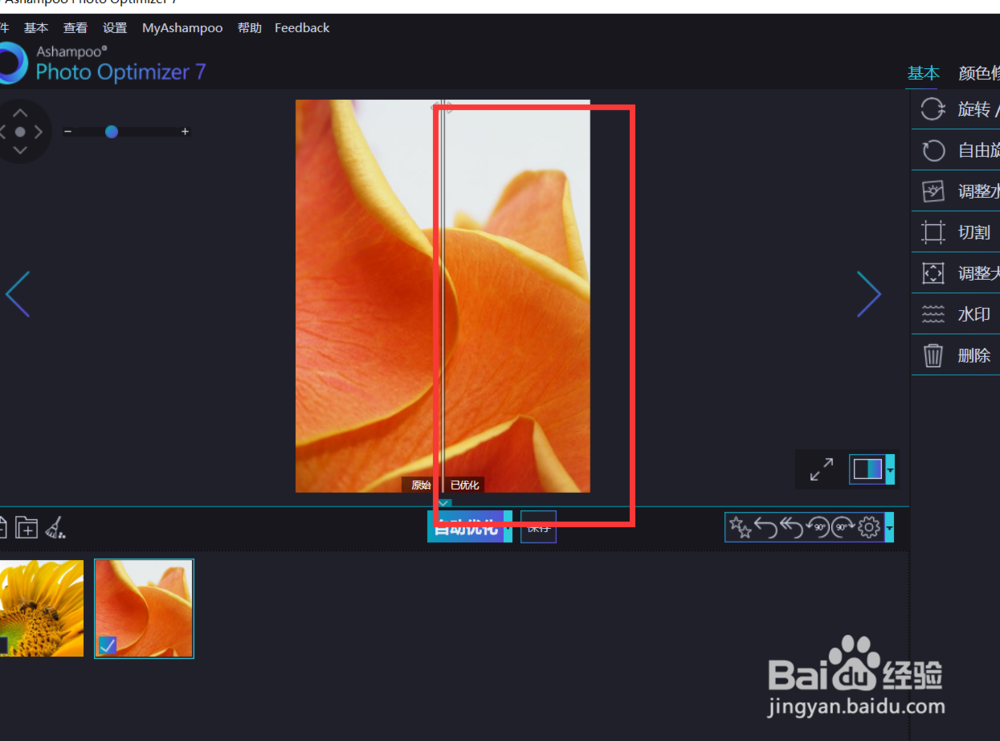Click the zoom in plus sign
Viewport: 1000px width, 741px height.
point(185,131)
